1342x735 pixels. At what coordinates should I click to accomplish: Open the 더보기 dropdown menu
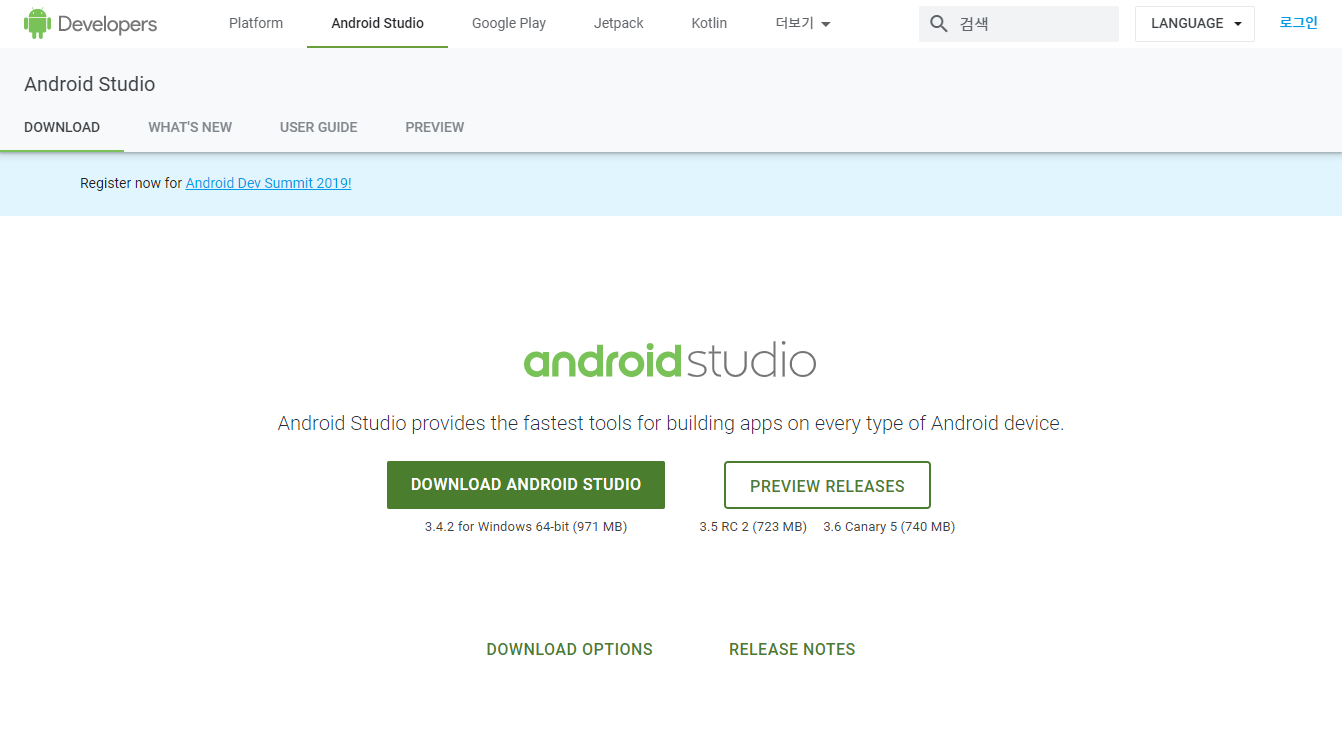tap(803, 23)
